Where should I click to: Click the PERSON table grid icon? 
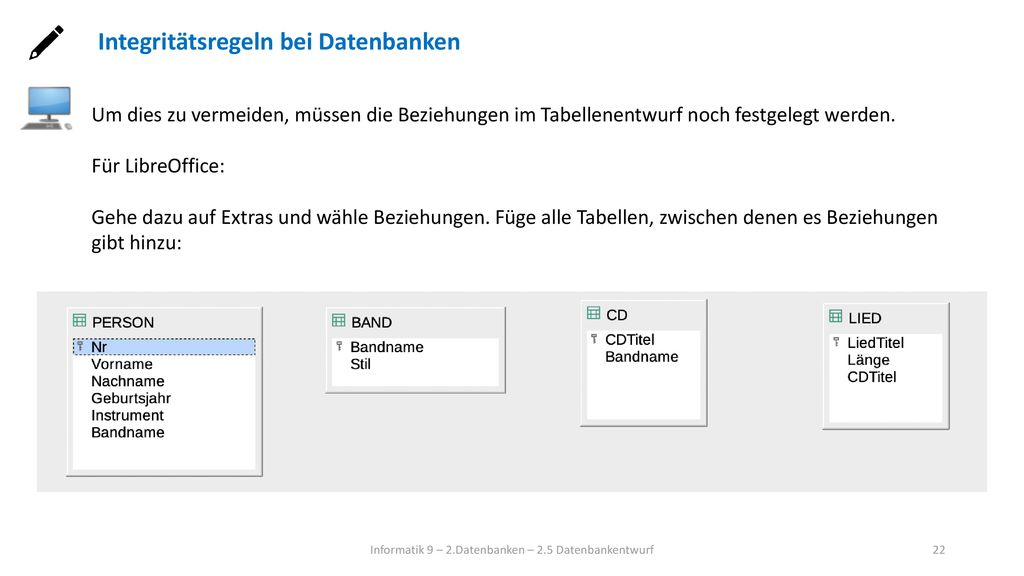click(x=80, y=321)
